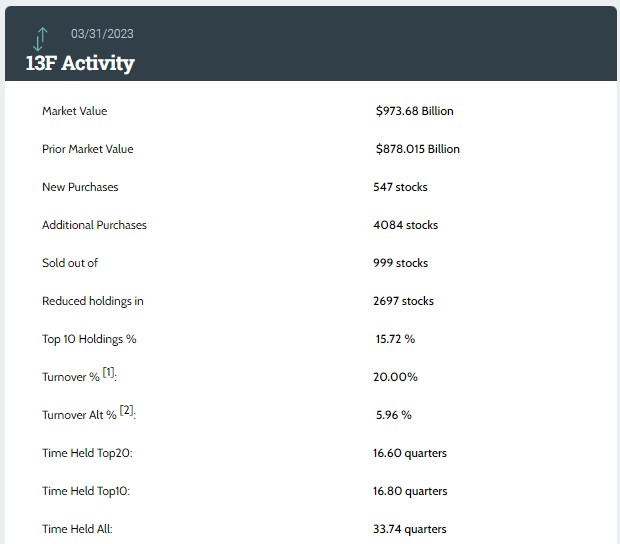
Task: Select the 20.00% turnover value
Action: 396,377
